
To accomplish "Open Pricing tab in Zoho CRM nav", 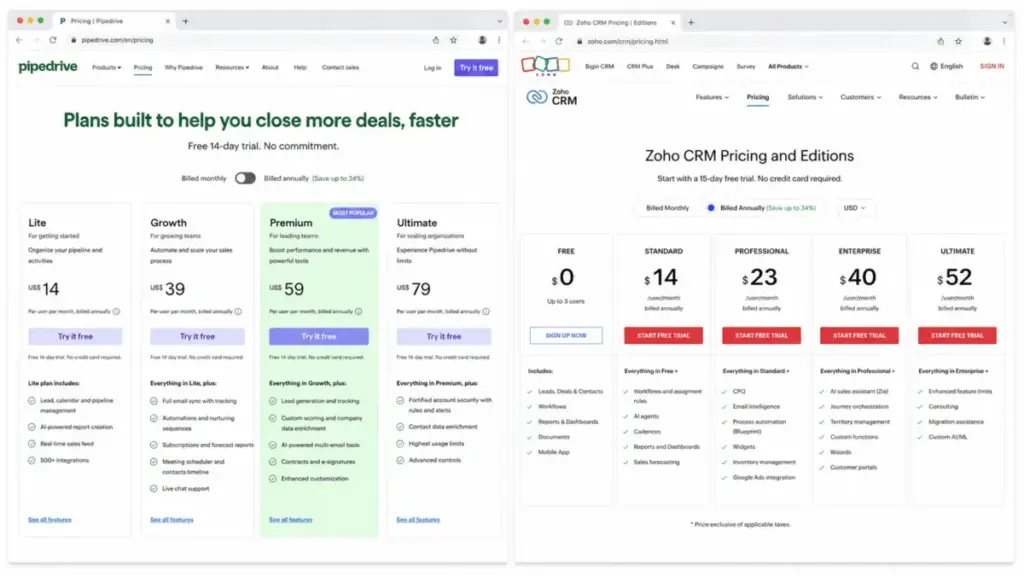I will 758,97.
